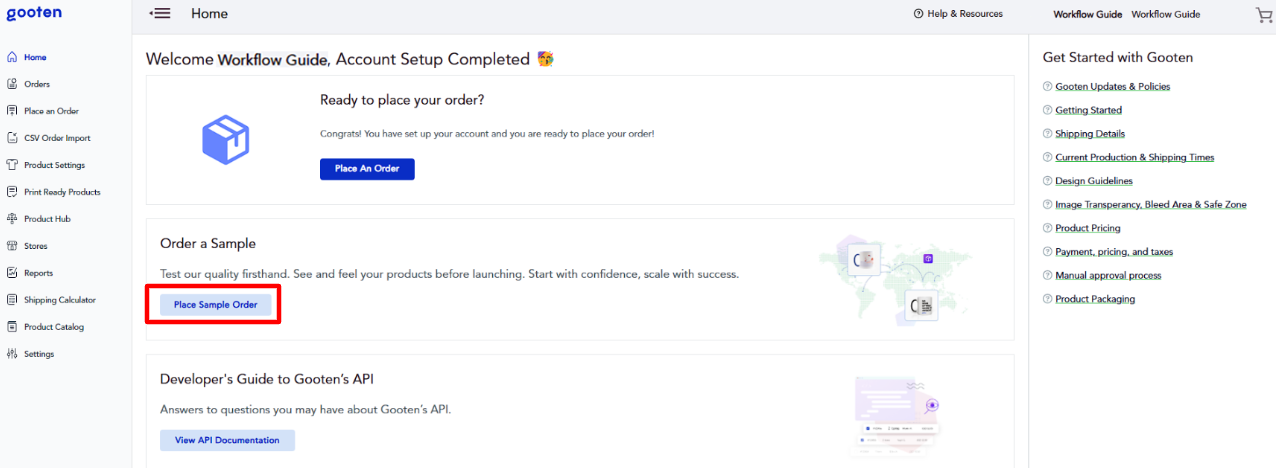Collapse the sidebar with hamburger icon

(160, 13)
